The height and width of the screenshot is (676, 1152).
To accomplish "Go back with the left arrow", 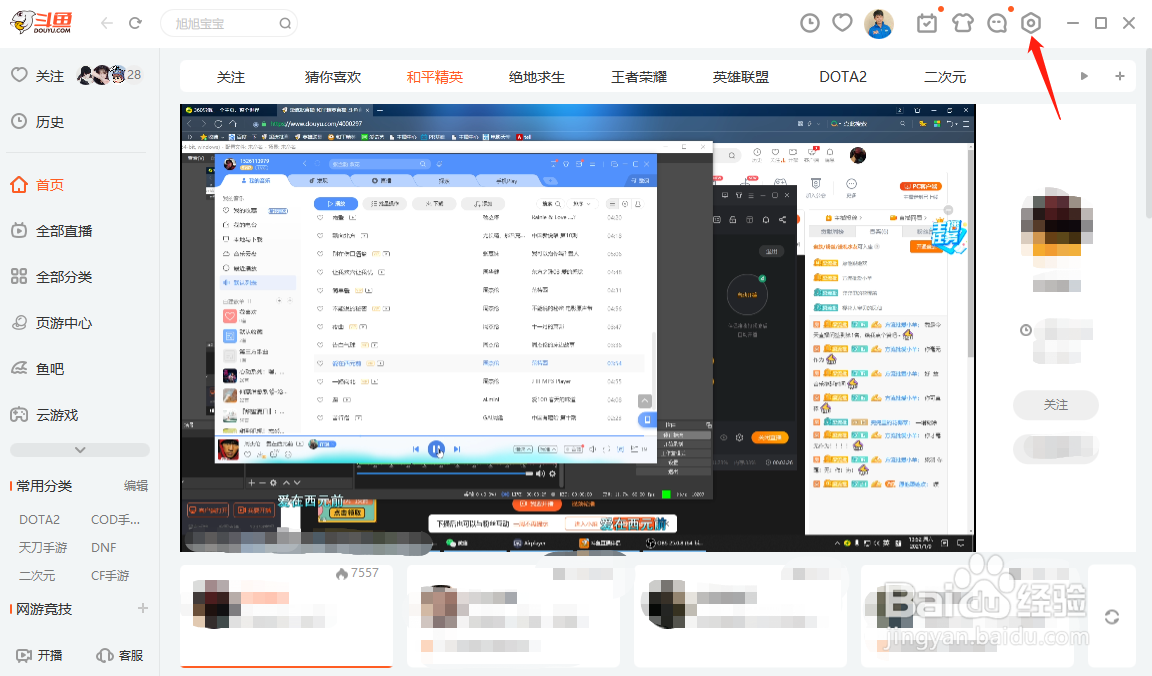I will pos(107,23).
